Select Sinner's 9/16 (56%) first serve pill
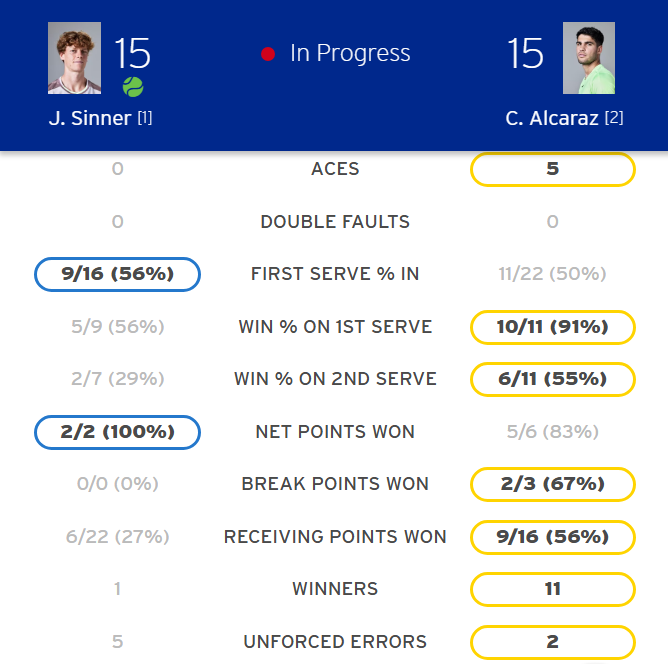This screenshot has height=664, width=668. 117,274
